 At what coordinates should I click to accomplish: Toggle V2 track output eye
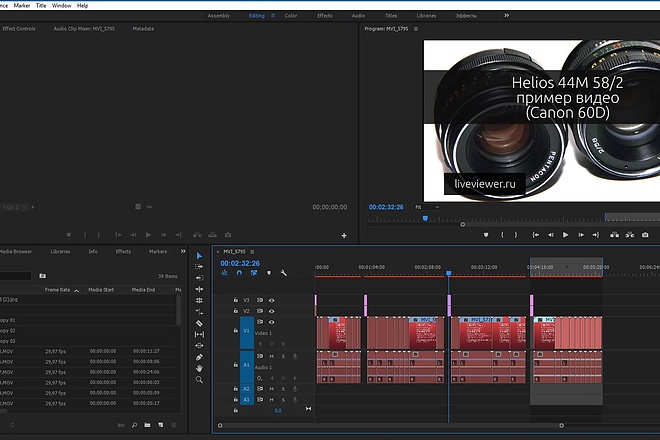point(271,311)
